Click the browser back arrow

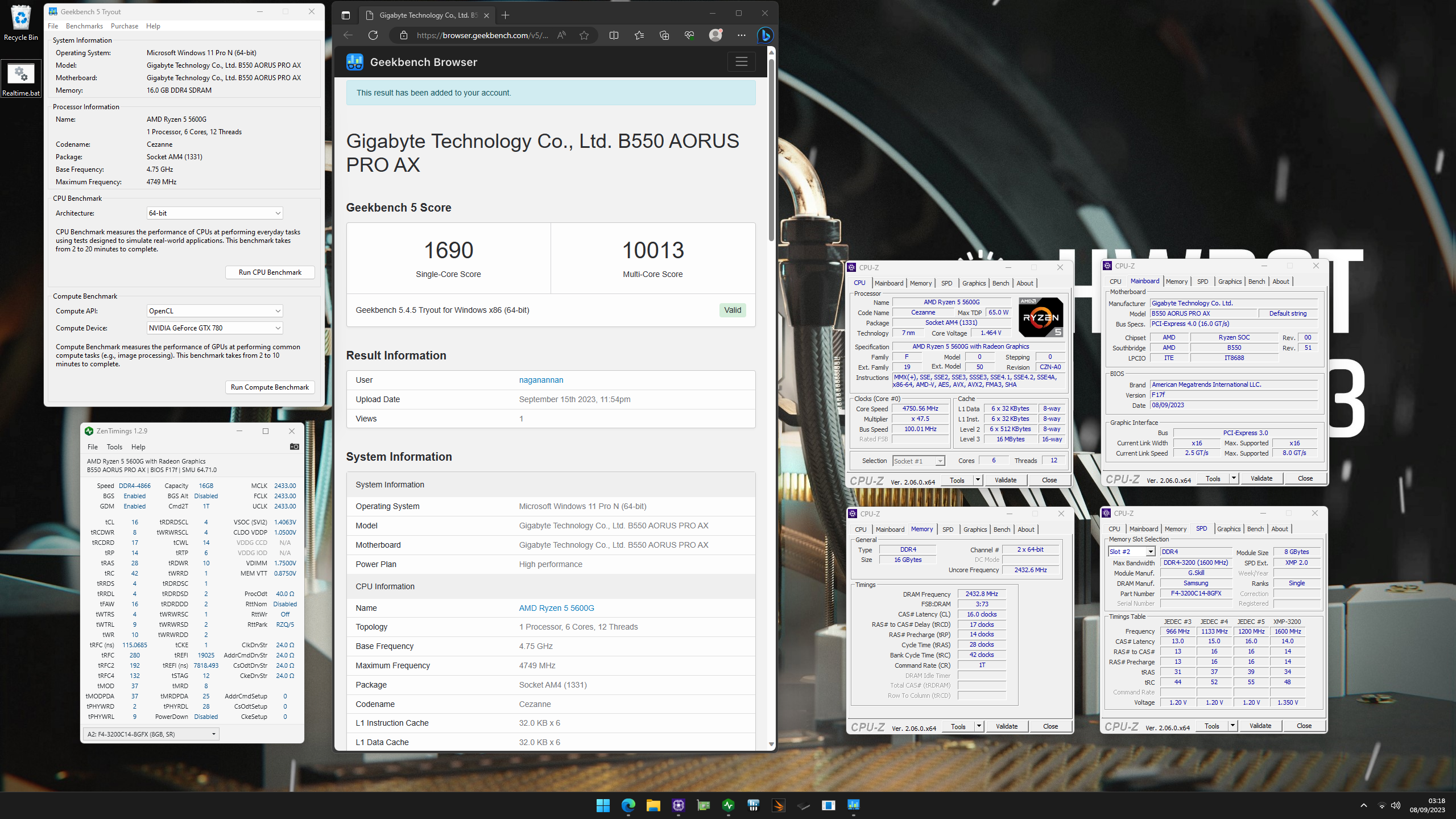click(x=348, y=35)
